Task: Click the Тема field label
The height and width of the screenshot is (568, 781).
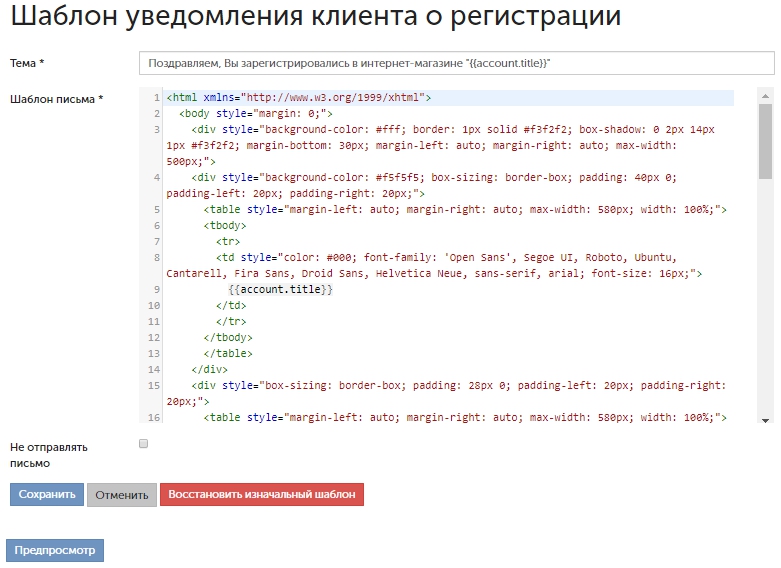Action: pyautogui.click(x=27, y=63)
